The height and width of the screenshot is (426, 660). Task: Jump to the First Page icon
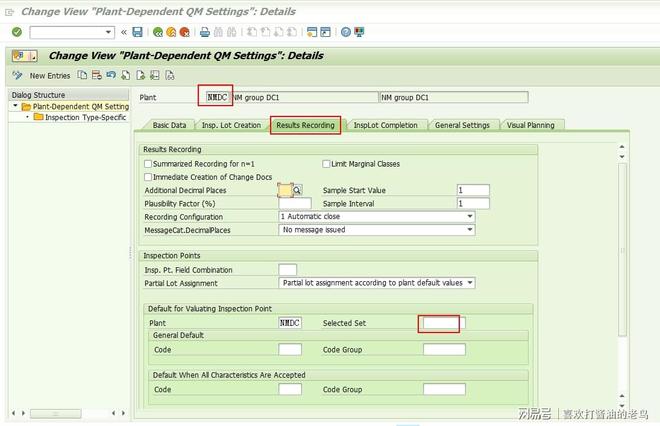252,32
